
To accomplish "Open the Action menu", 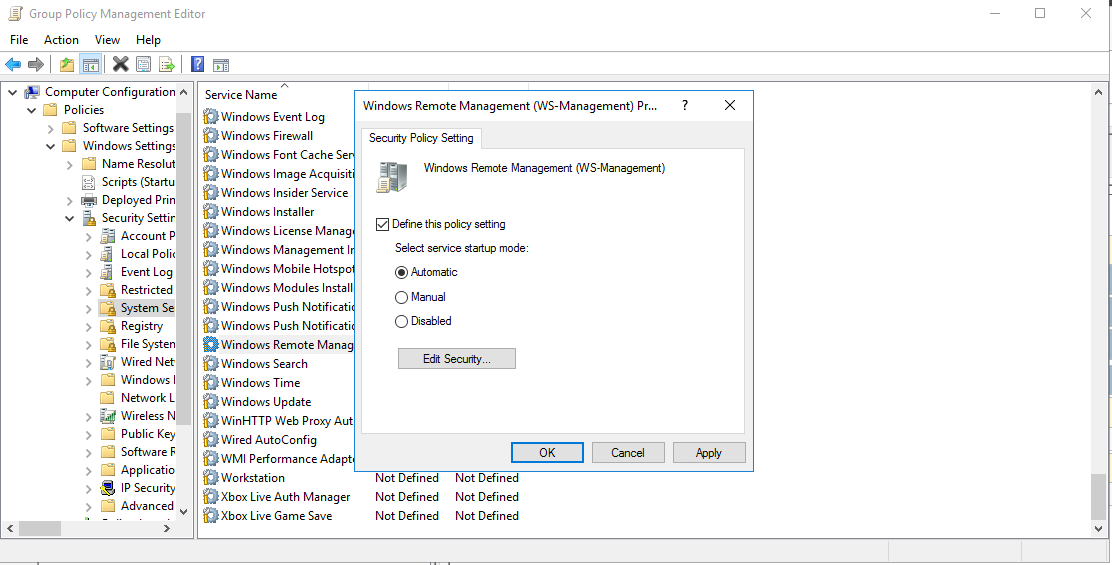I will pyautogui.click(x=61, y=40).
